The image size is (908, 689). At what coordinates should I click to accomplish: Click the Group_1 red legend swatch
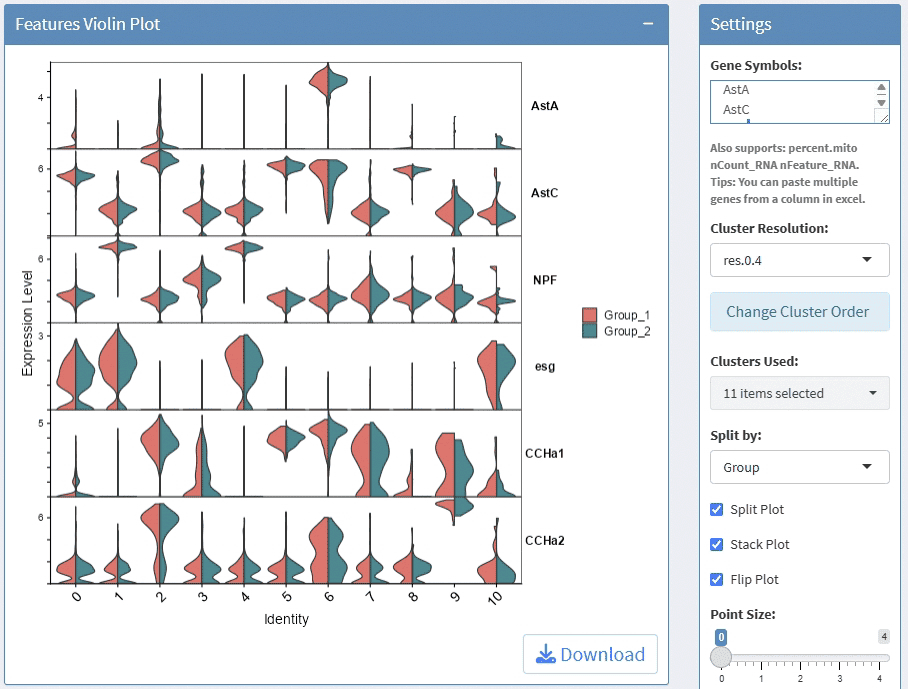[x=590, y=315]
